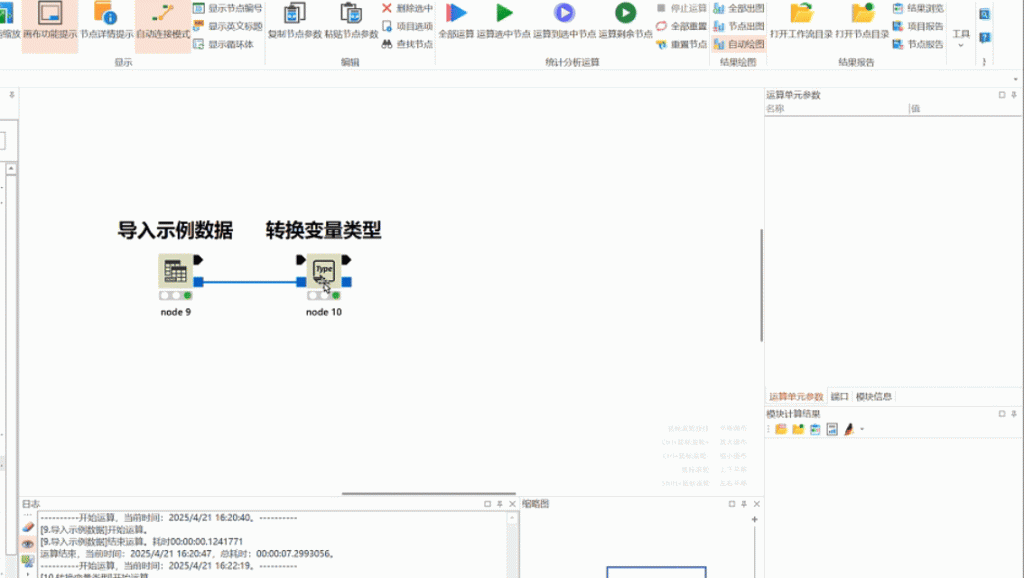Open the pen color dropdown arrow
This screenshot has height=578, width=1024.
pyautogui.click(x=861, y=429)
